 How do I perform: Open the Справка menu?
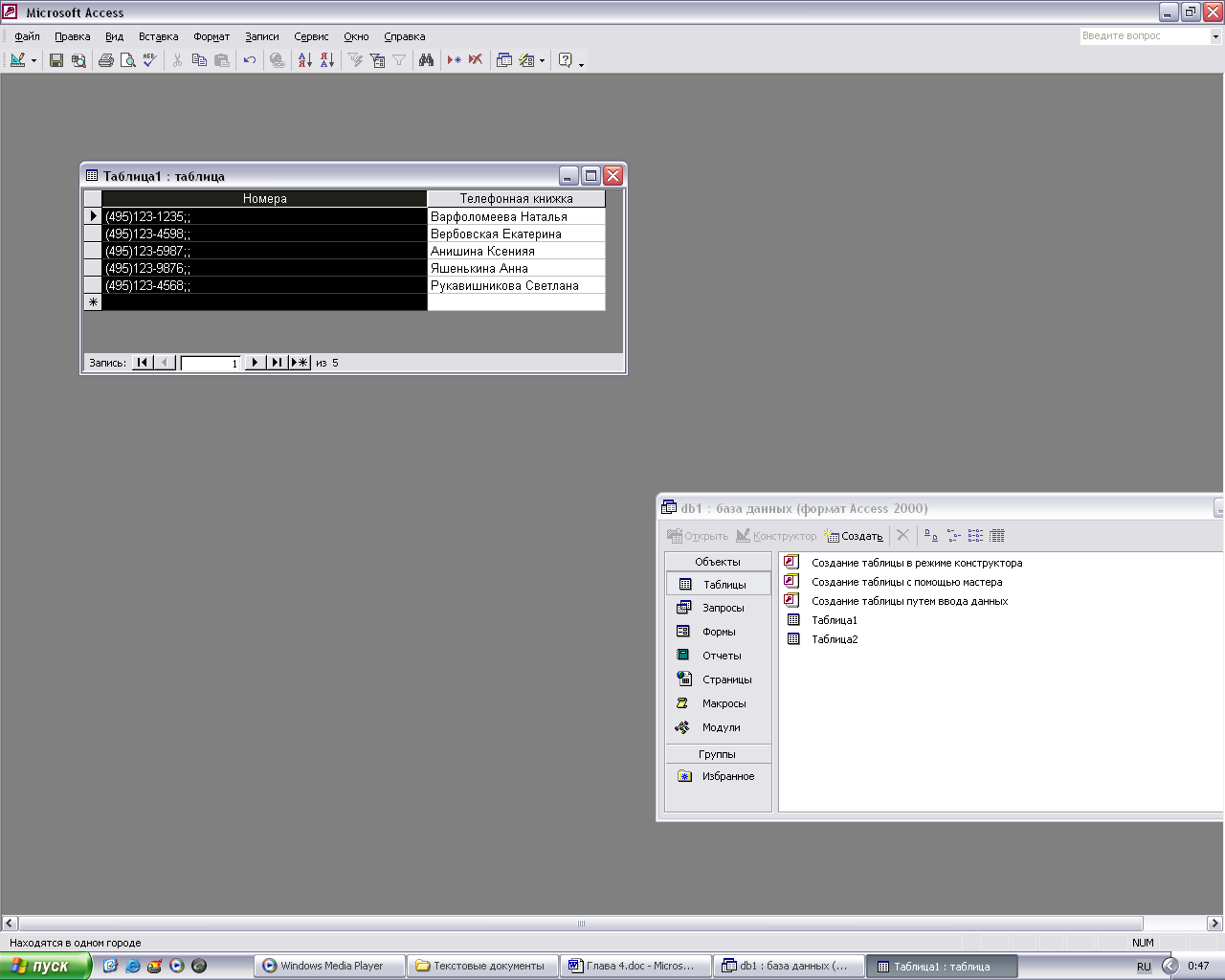tap(405, 36)
